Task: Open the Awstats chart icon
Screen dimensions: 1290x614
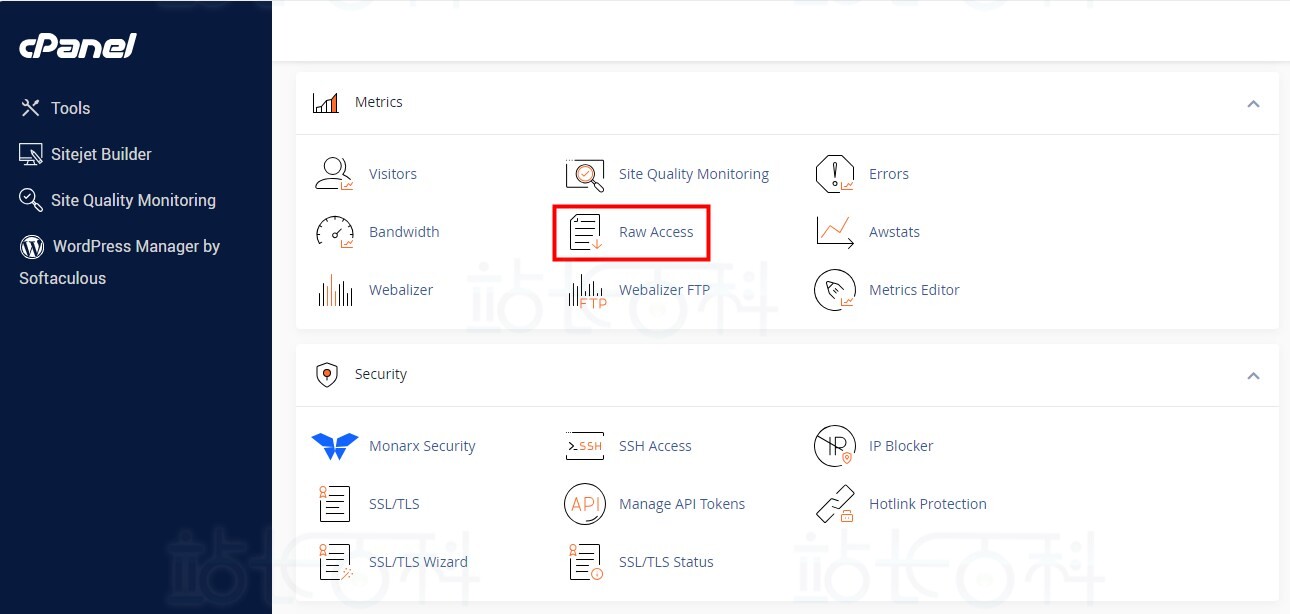Action: click(834, 232)
